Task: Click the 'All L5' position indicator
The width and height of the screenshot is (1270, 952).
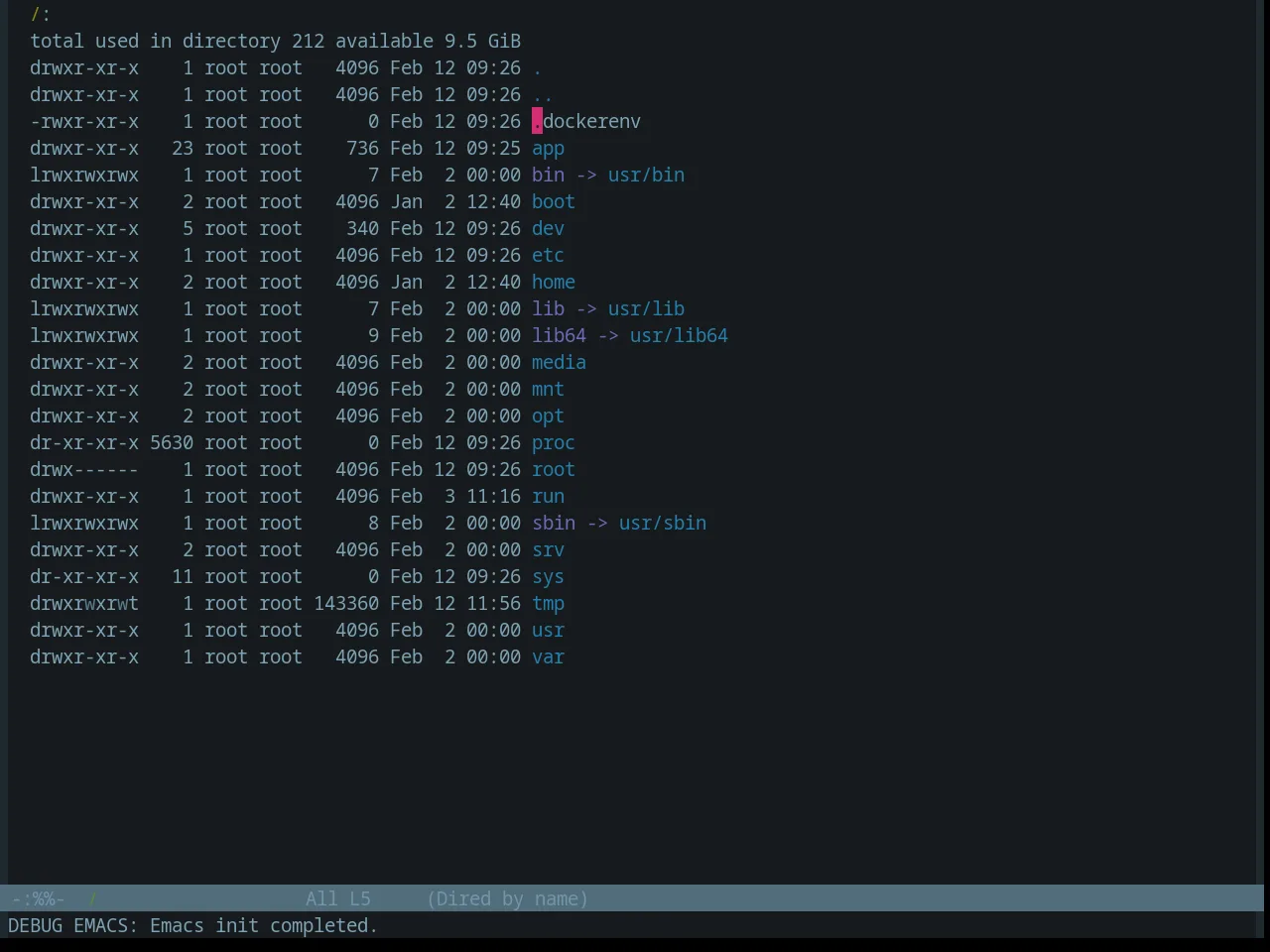Action: [338, 898]
